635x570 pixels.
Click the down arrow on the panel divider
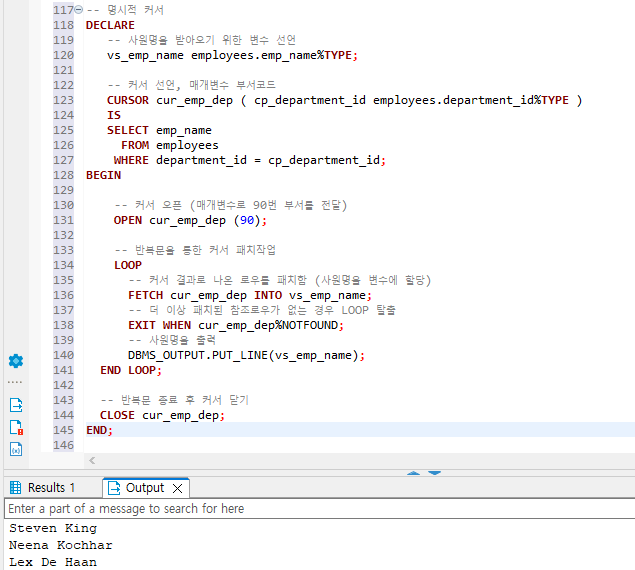coord(434,473)
